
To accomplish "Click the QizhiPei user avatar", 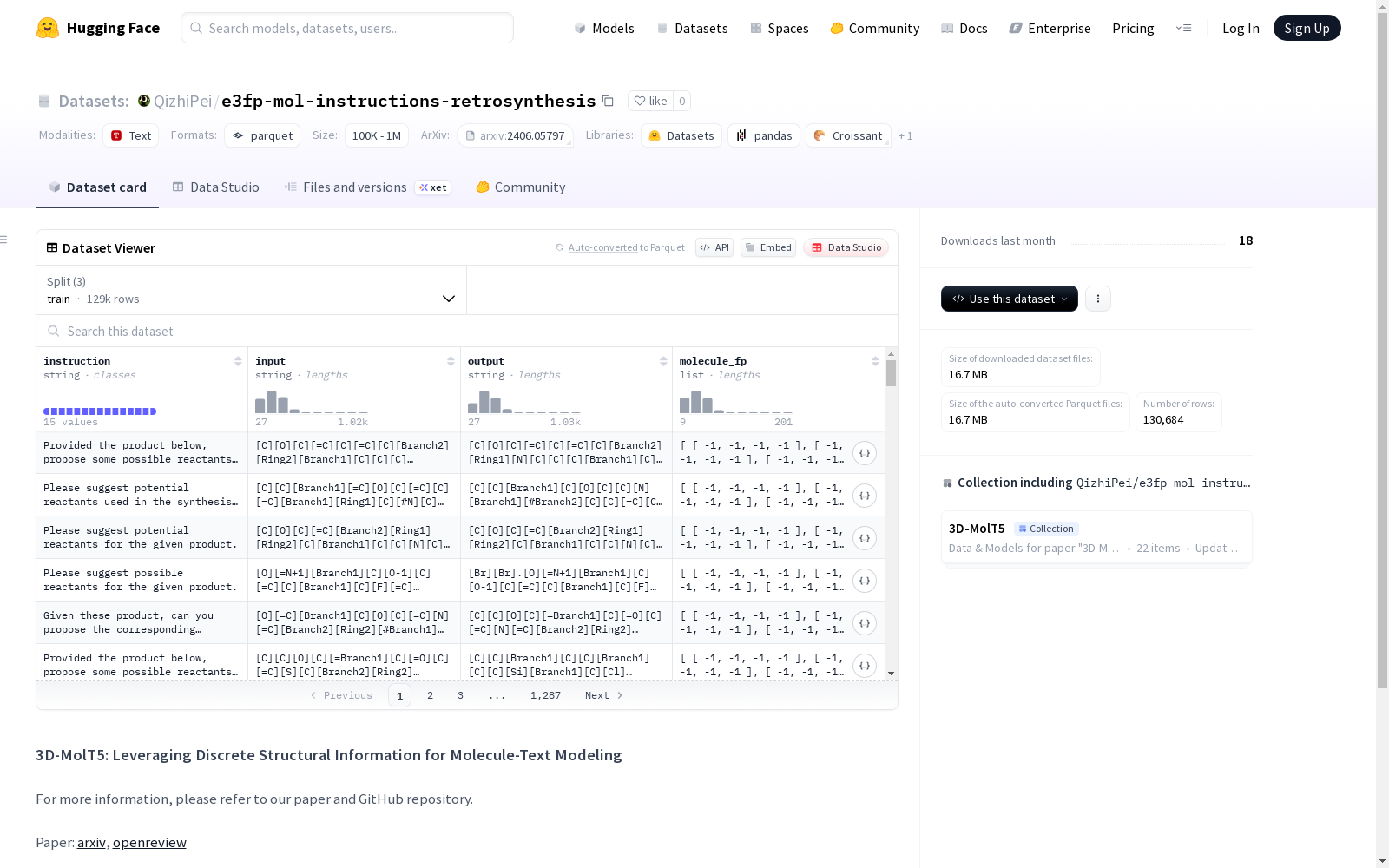I will click(144, 101).
